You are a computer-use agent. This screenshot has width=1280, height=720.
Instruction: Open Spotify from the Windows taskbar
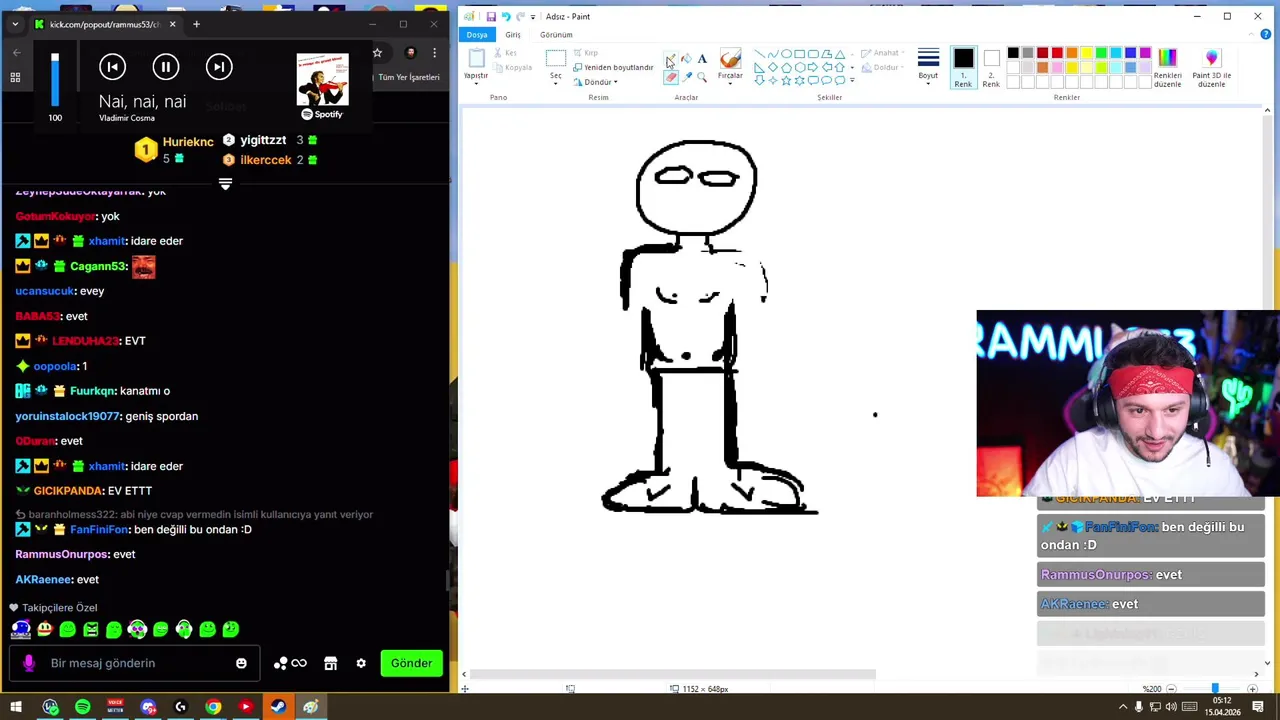pos(82,707)
